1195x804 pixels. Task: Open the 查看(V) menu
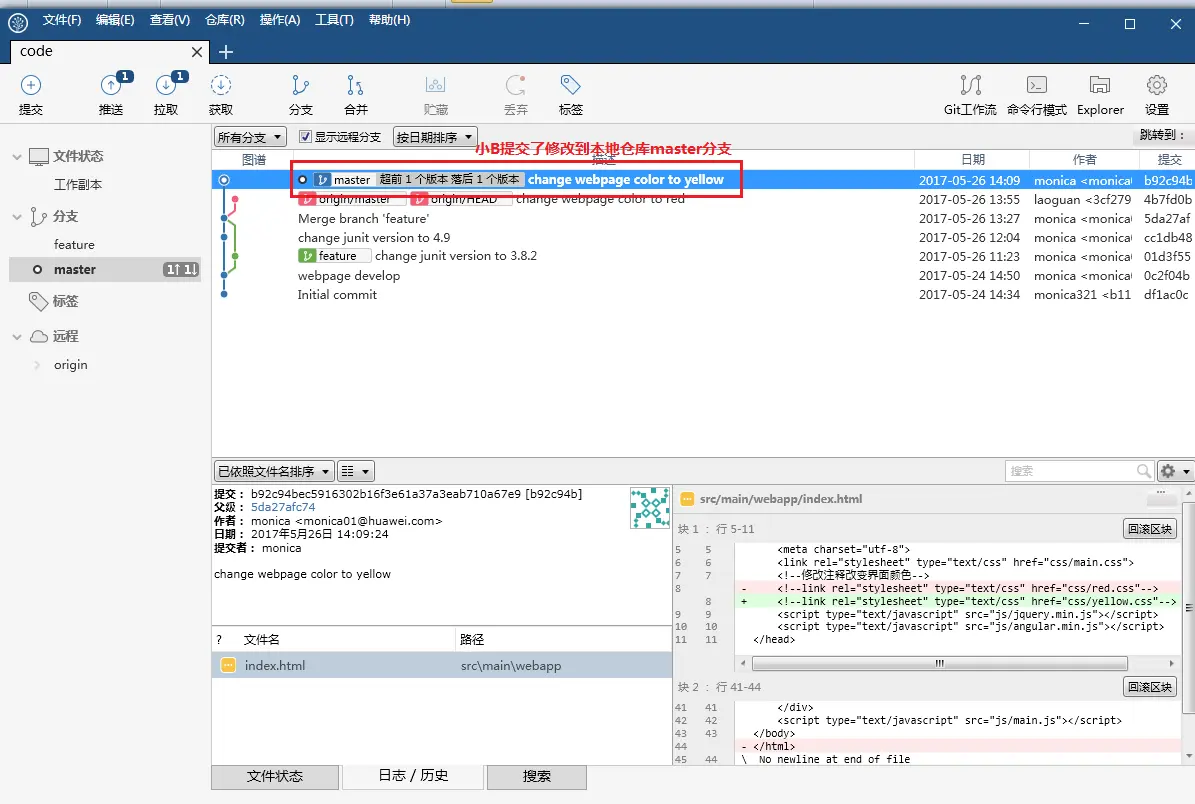(169, 20)
